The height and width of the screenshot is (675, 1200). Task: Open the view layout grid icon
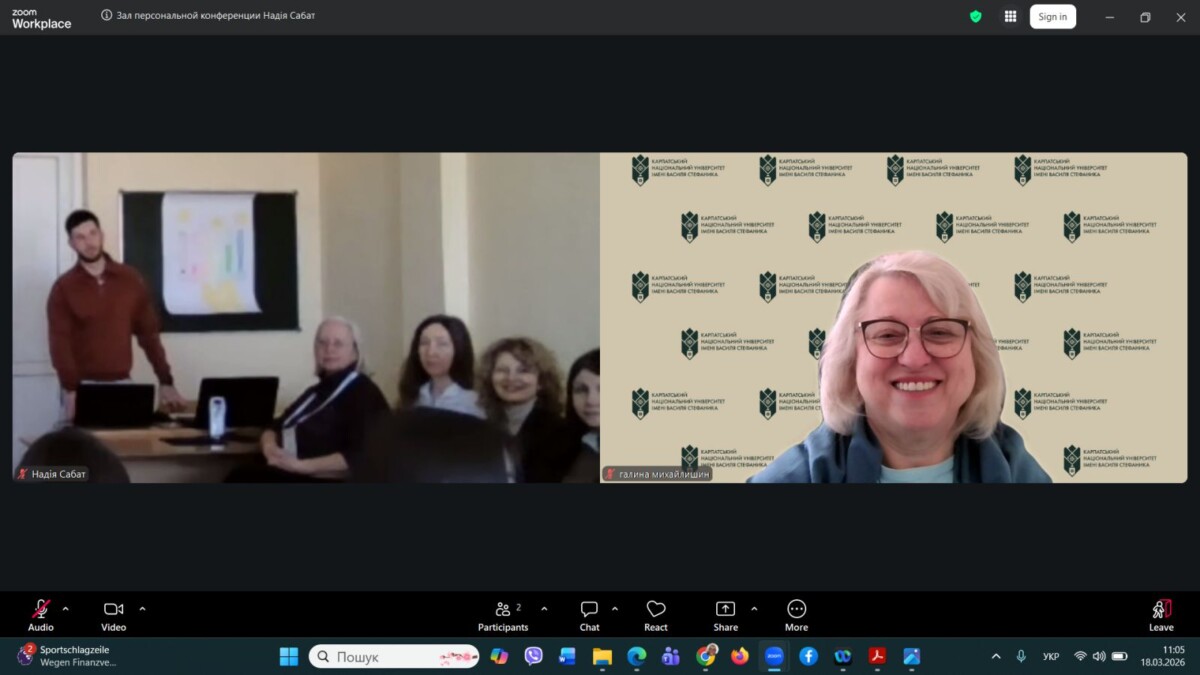(x=1010, y=16)
